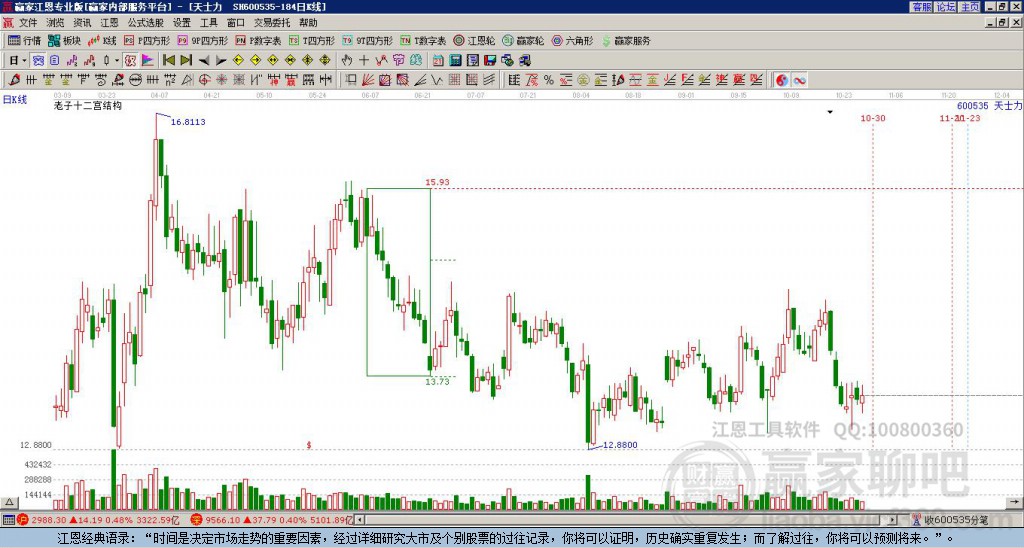Switch to K线 candlestick chart
This screenshot has height=548, width=1024.
click(x=101, y=40)
